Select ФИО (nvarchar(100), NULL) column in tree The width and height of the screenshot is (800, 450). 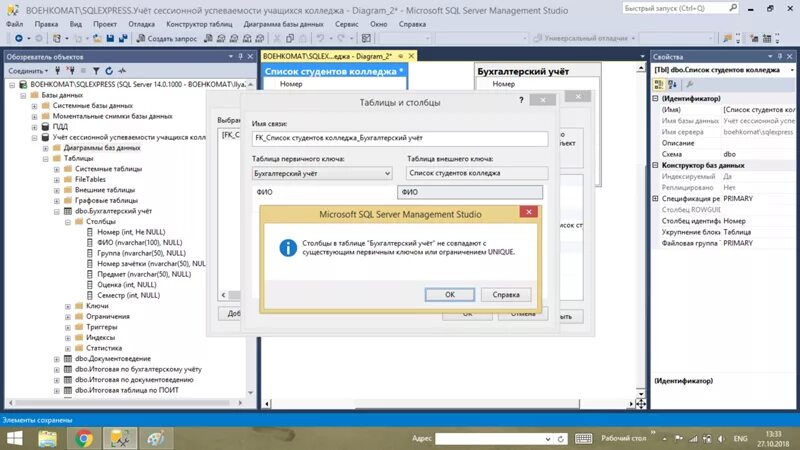point(139,242)
